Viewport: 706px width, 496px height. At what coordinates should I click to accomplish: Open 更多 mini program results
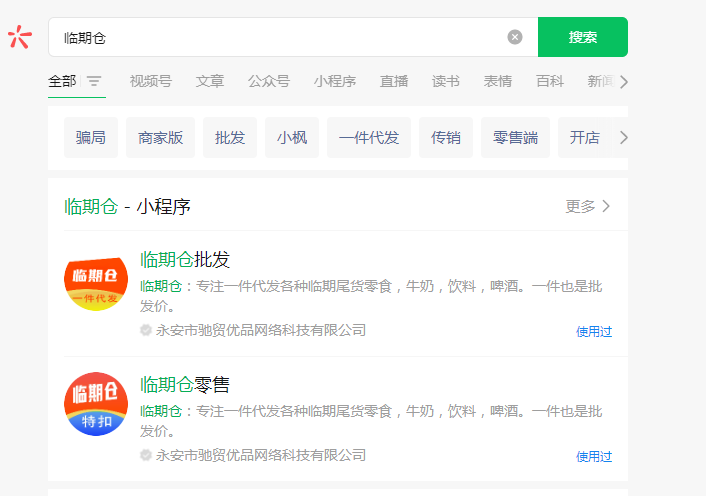tap(588, 206)
